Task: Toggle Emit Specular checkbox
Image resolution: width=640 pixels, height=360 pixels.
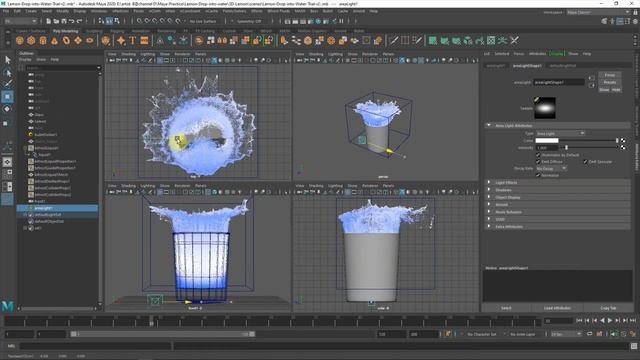Action: point(585,162)
